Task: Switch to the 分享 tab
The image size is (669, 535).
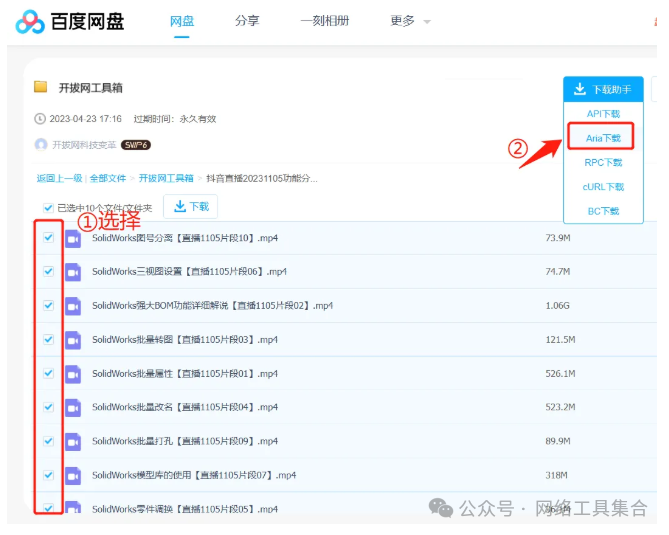Action: pyautogui.click(x=247, y=20)
